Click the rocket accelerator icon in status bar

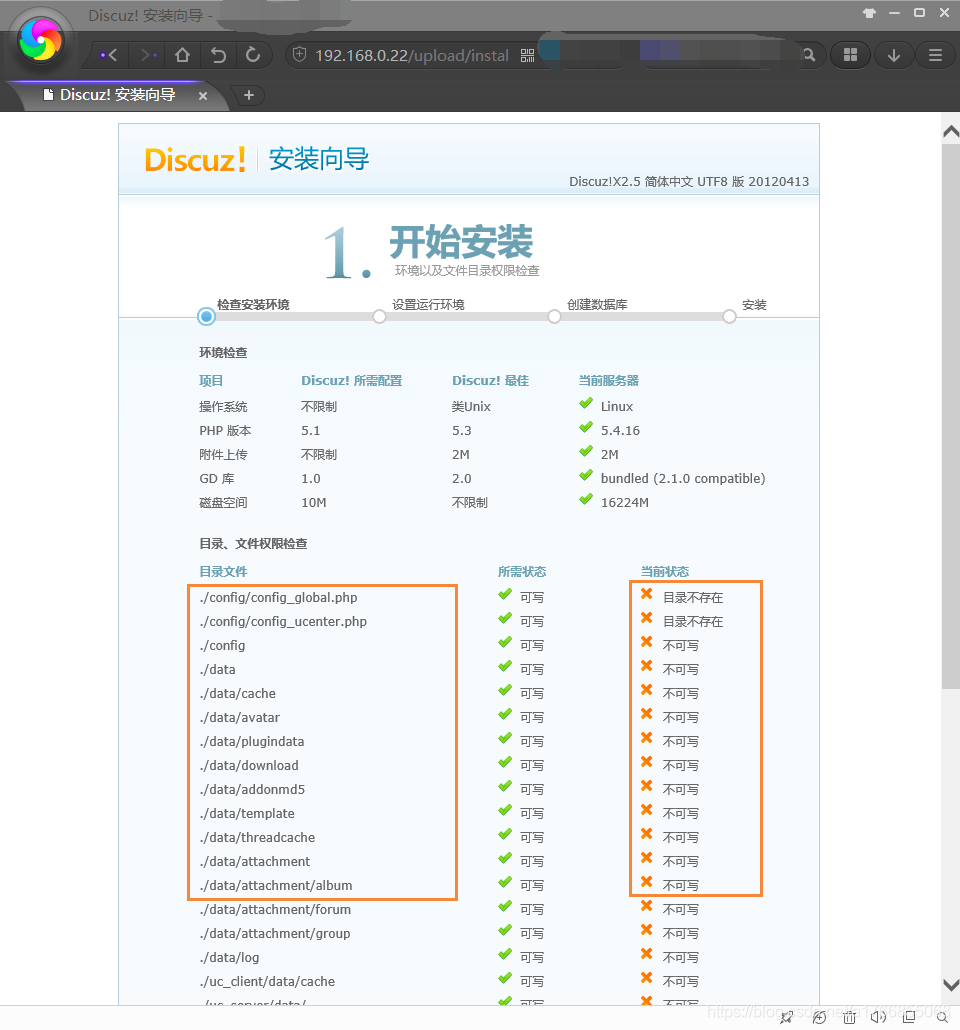785,1018
